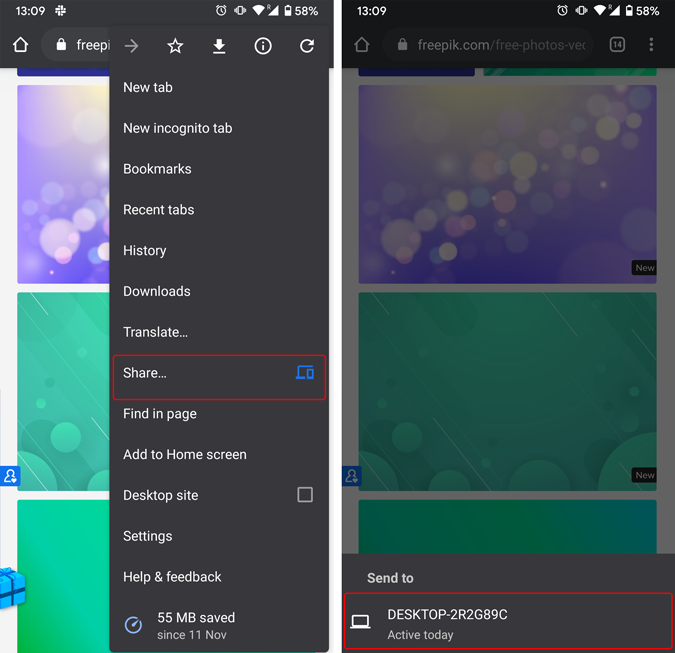Open tab switcher showing 14 tabs
Image resolution: width=675 pixels, height=653 pixels.
pyautogui.click(x=617, y=44)
